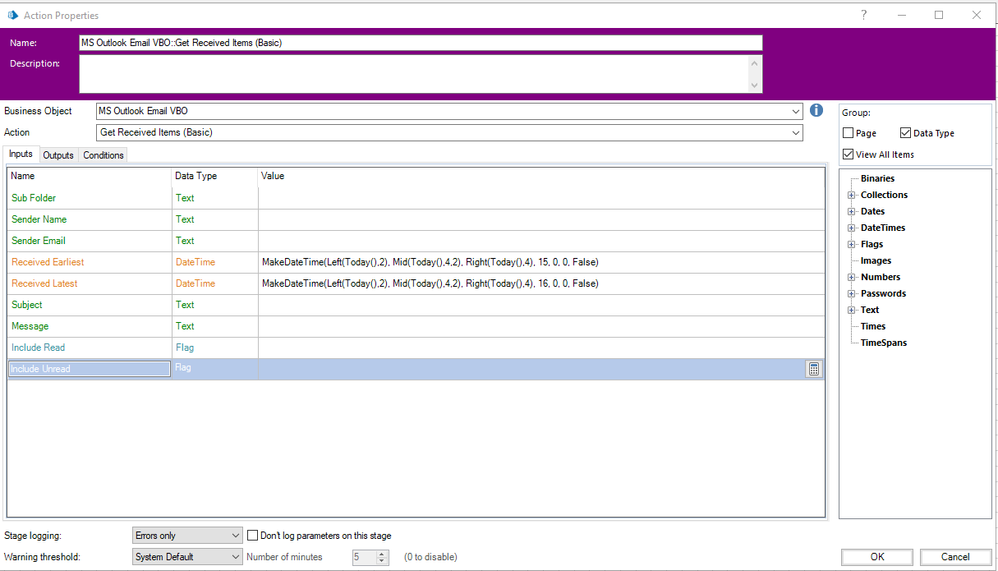998x571 pixels.
Task: Select the TimeSpans tree item
Action: pyautogui.click(x=883, y=342)
